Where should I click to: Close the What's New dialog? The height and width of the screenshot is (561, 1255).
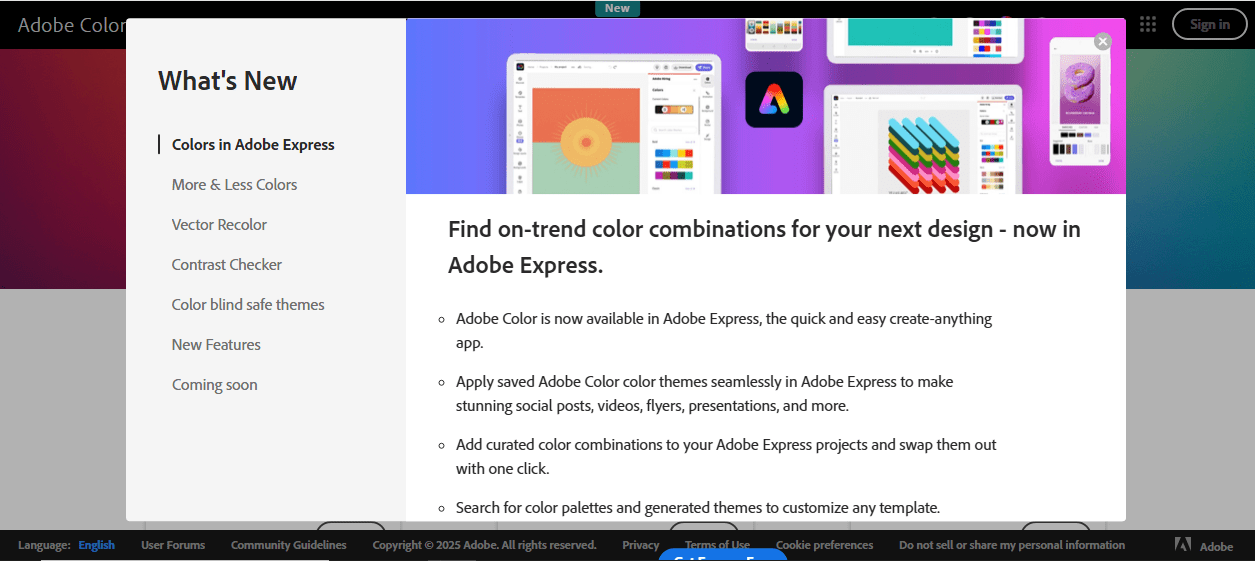click(x=1102, y=41)
